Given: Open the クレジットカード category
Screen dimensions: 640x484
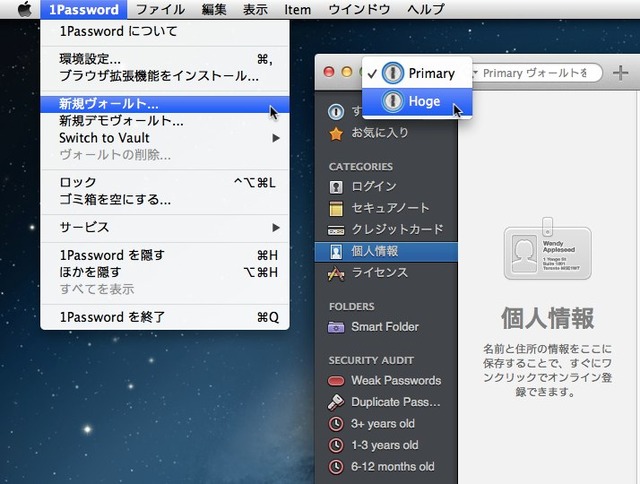Looking at the screenshot, I should tap(386, 230).
